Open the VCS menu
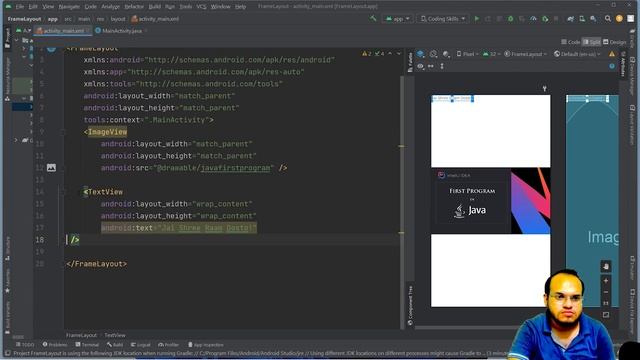 tap(201, 7)
